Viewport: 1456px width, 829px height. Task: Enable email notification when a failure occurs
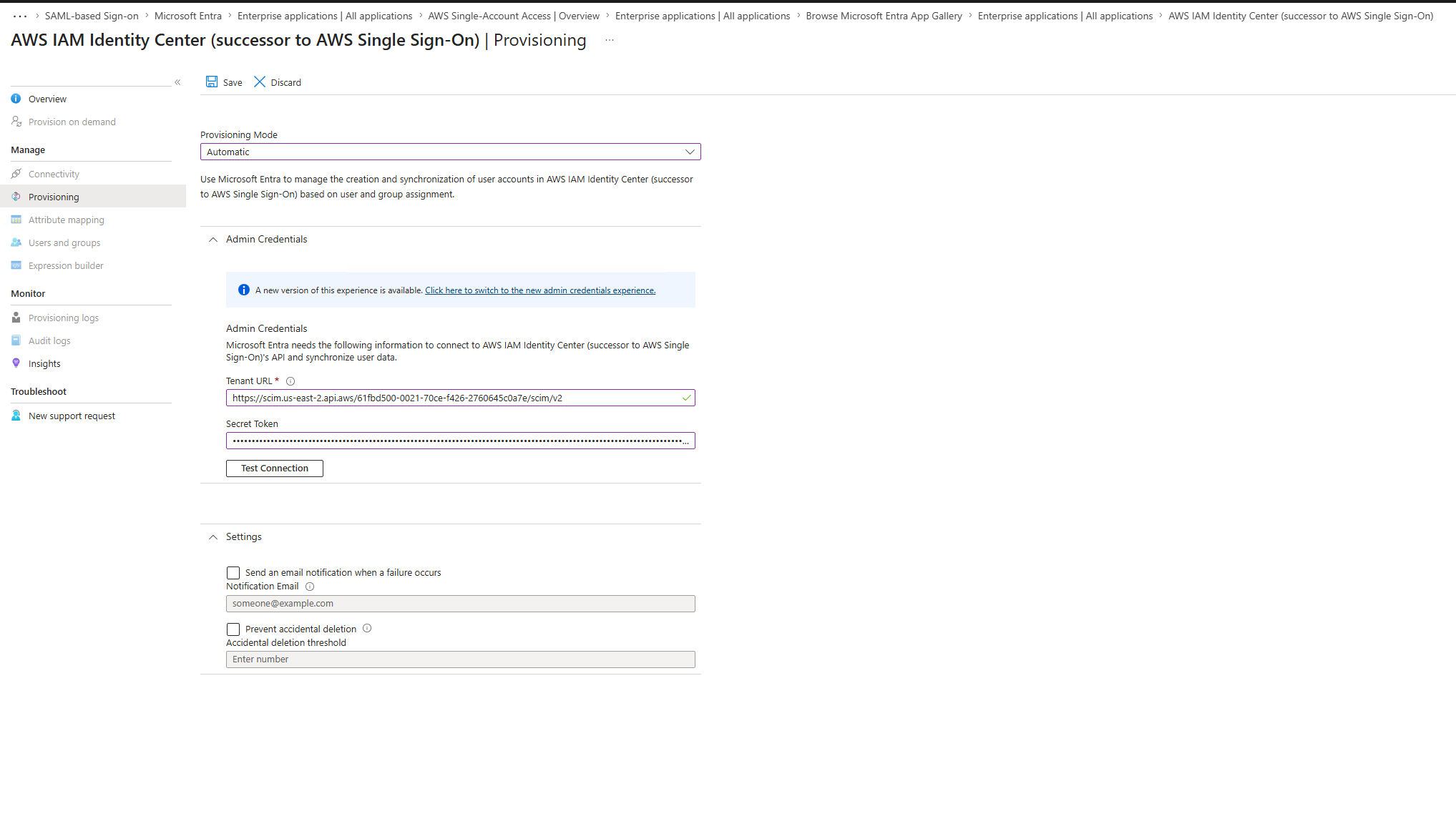click(233, 573)
